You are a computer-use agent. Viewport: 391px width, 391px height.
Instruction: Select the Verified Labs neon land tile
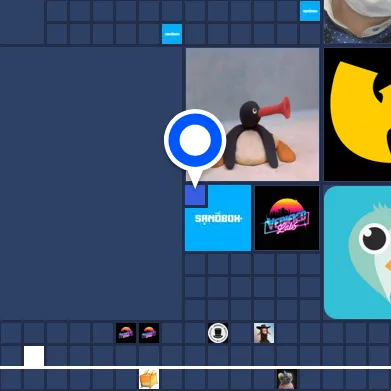click(287, 218)
